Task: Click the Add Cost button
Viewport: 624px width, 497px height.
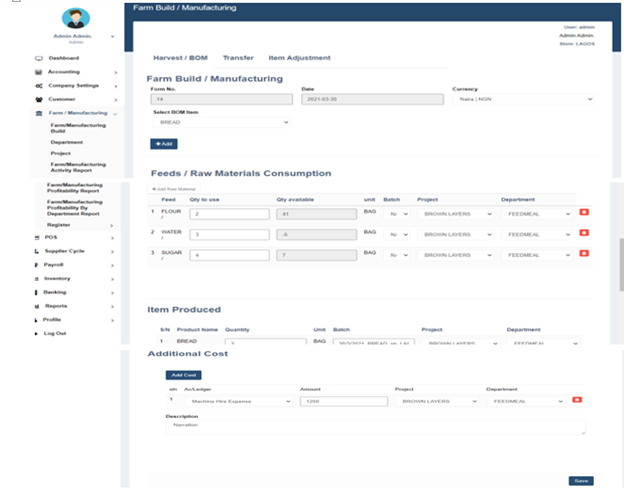Action: (x=183, y=375)
